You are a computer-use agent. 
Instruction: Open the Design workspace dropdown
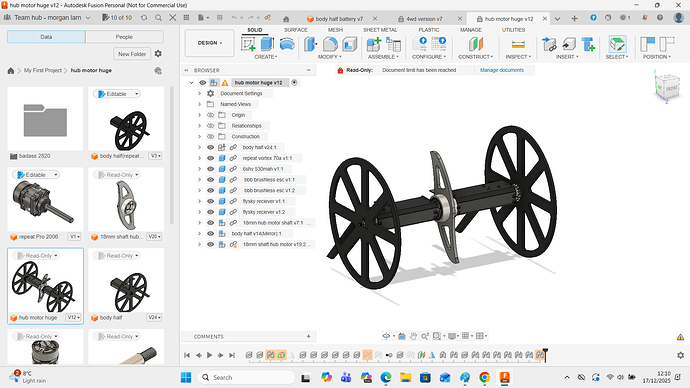coord(209,43)
